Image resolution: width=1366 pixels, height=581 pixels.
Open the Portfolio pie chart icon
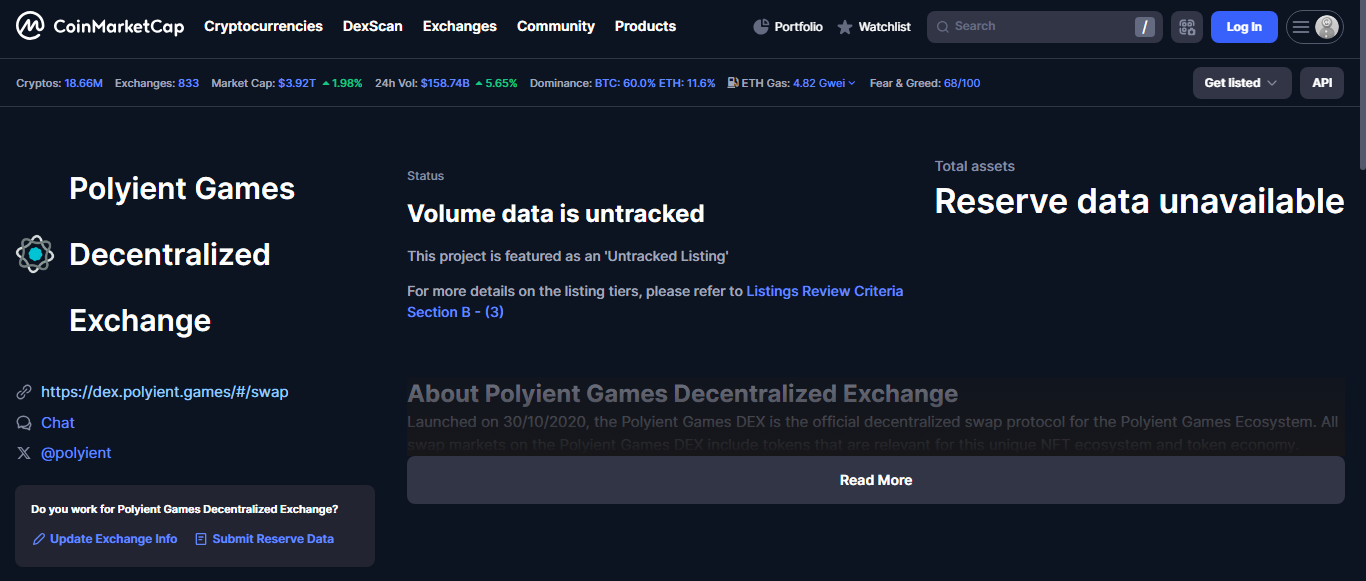tap(761, 27)
